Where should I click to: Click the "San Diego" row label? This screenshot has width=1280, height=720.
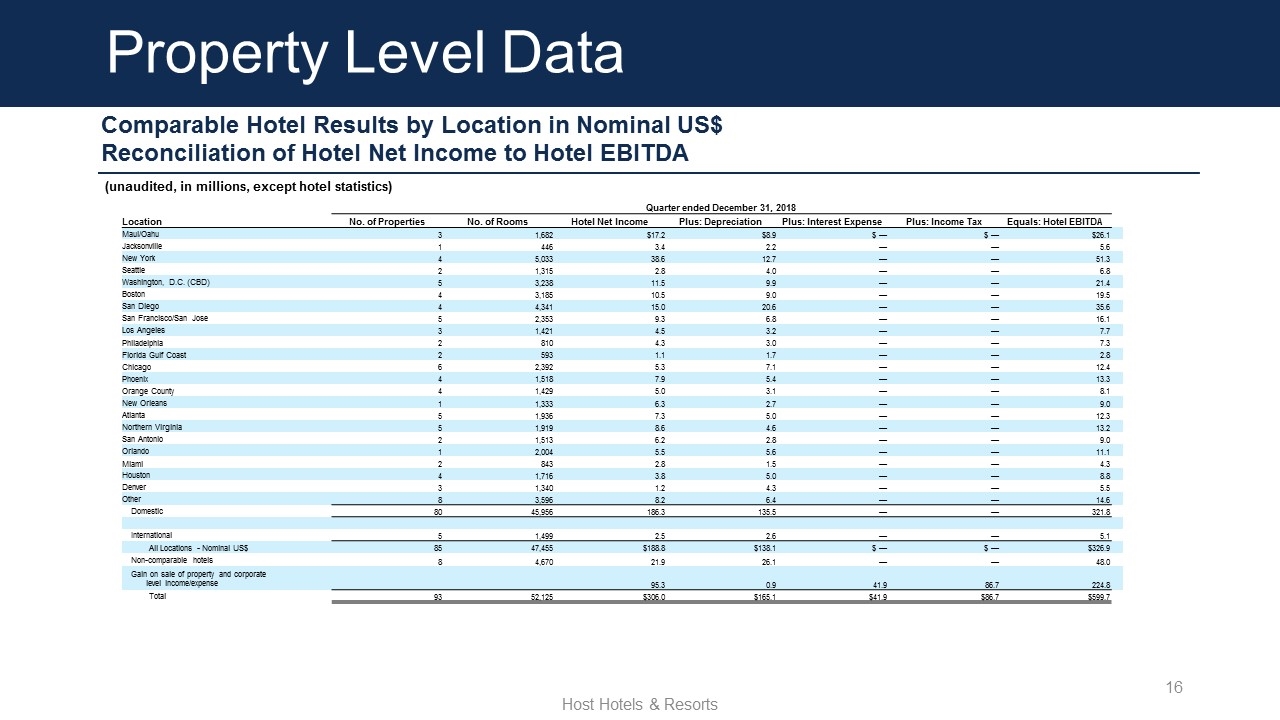pyautogui.click(x=140, y=306)
